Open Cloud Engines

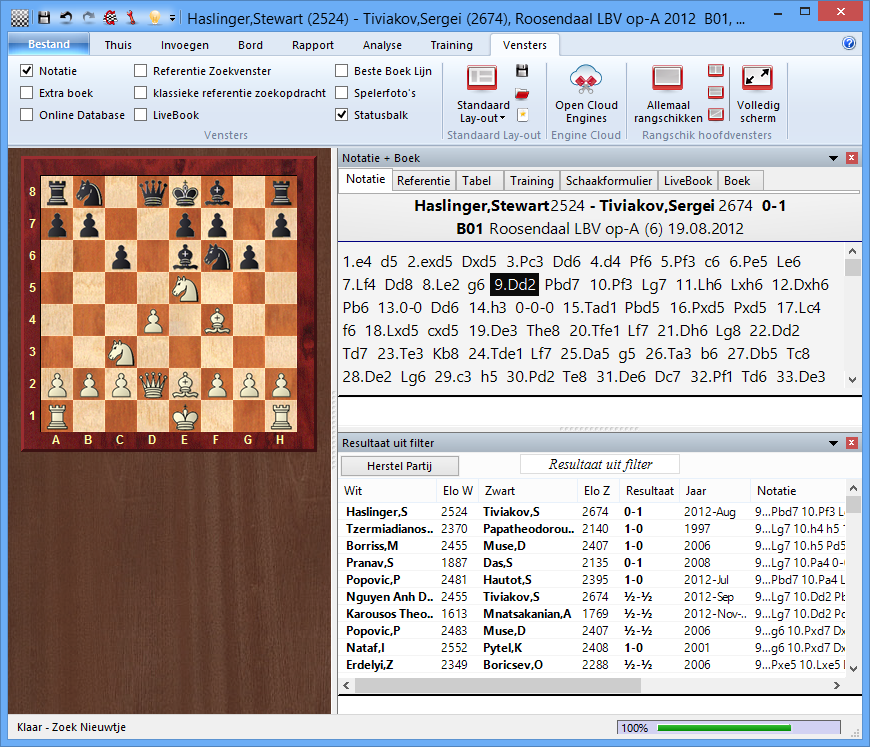[x=586, y=93]
